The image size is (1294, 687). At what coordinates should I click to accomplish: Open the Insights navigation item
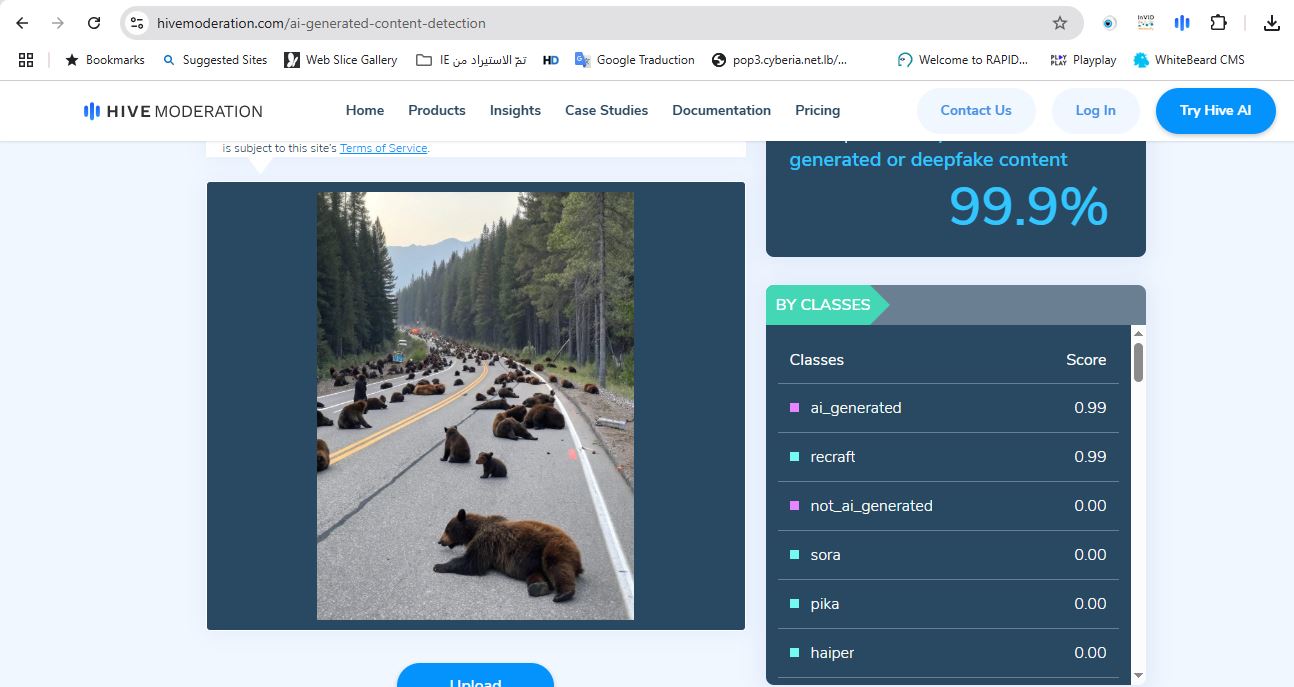(515, 110)
